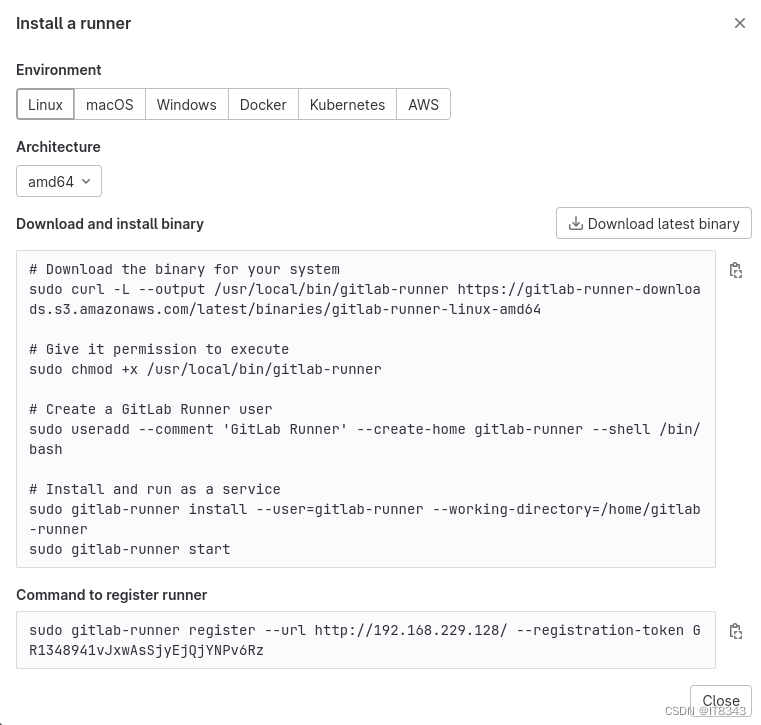Image resolution: width=761 pixels, height=725 pixels.
Task: Copy the register runner command to clipboard
Action: click(736, 631)
